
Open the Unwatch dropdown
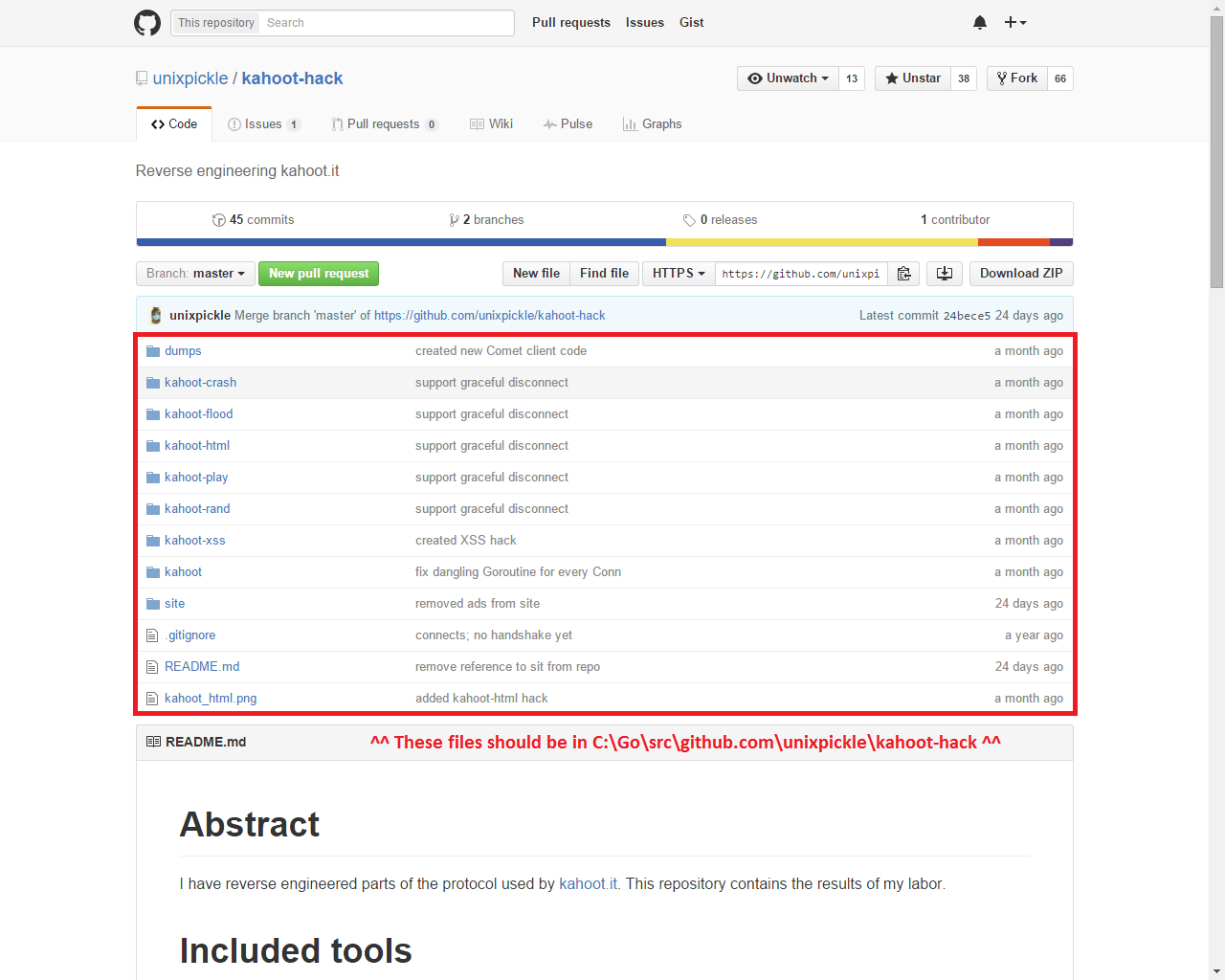[788, 78]
